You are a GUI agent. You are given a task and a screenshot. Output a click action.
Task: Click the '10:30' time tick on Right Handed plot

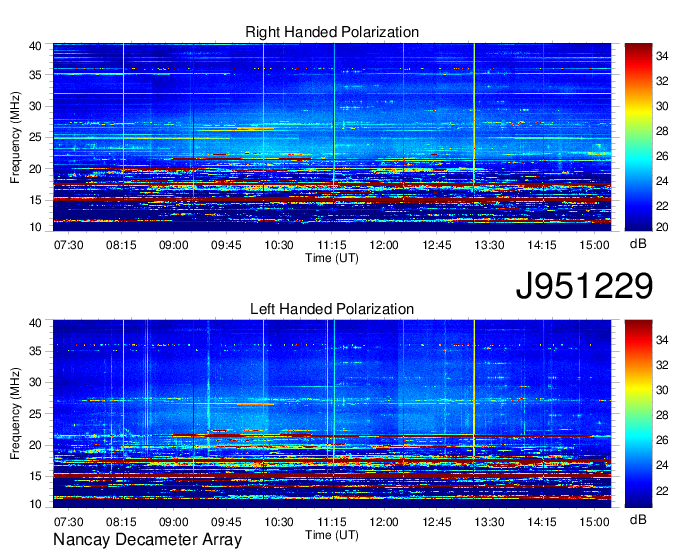[279, 245]
